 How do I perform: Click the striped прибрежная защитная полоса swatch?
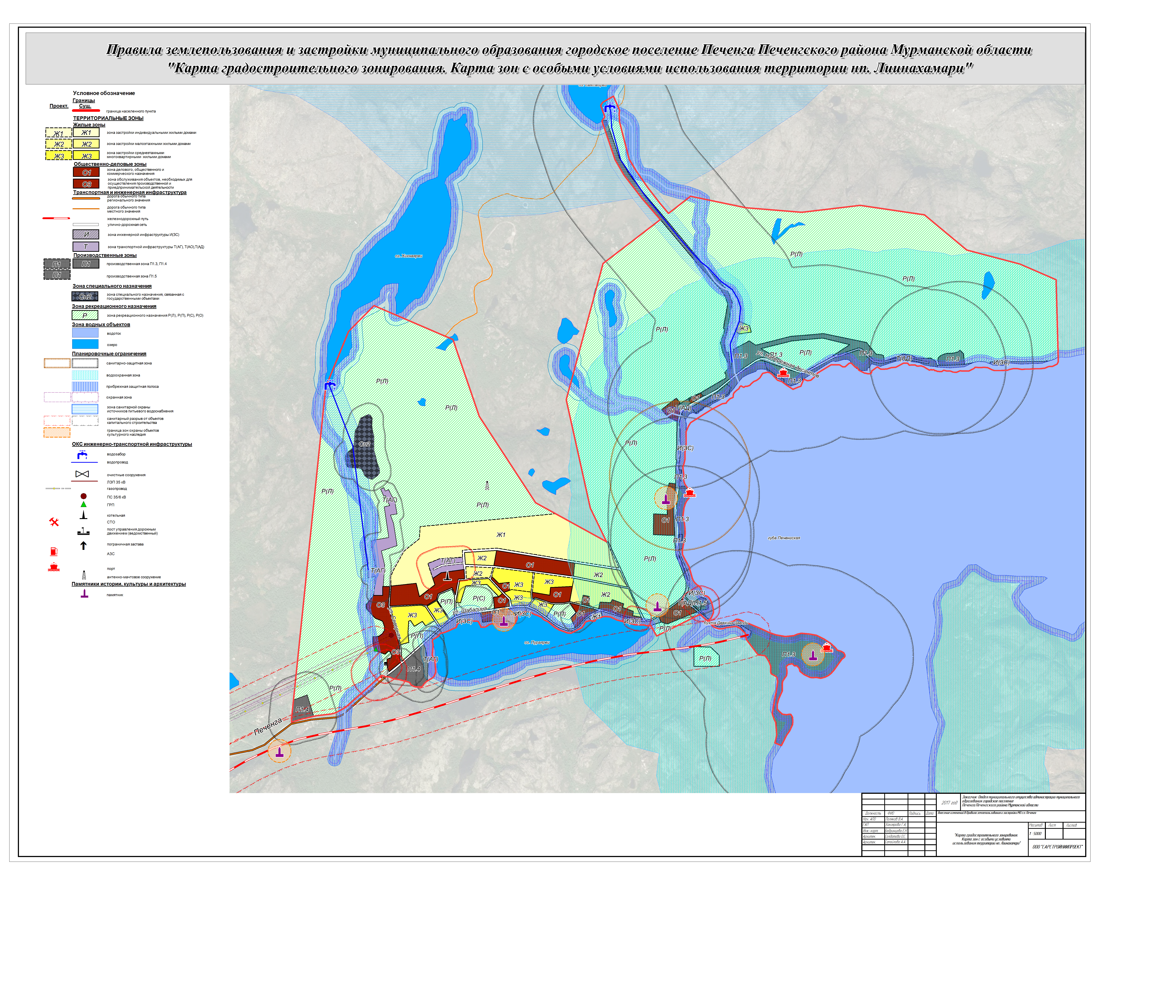pyautogui.click(x=85, y=387)
